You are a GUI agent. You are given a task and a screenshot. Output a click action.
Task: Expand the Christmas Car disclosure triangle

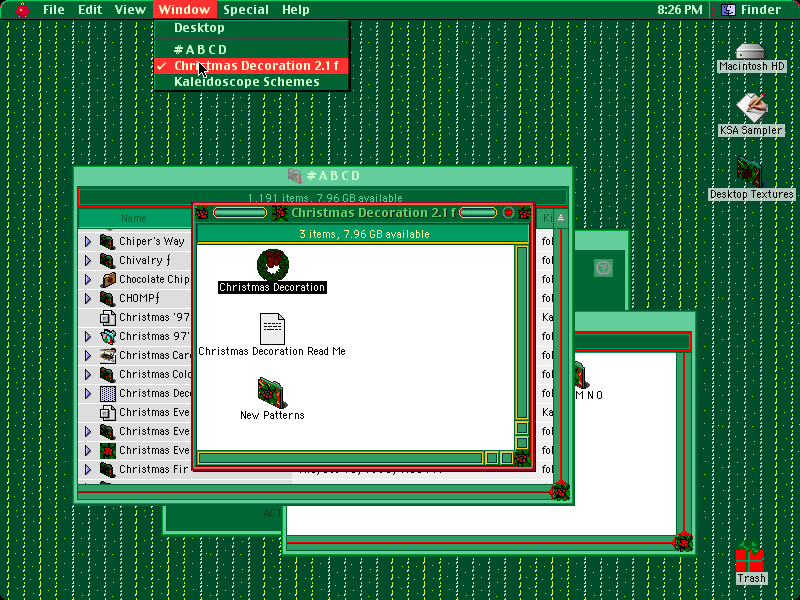pyautogui.click(x=88, y=355)
